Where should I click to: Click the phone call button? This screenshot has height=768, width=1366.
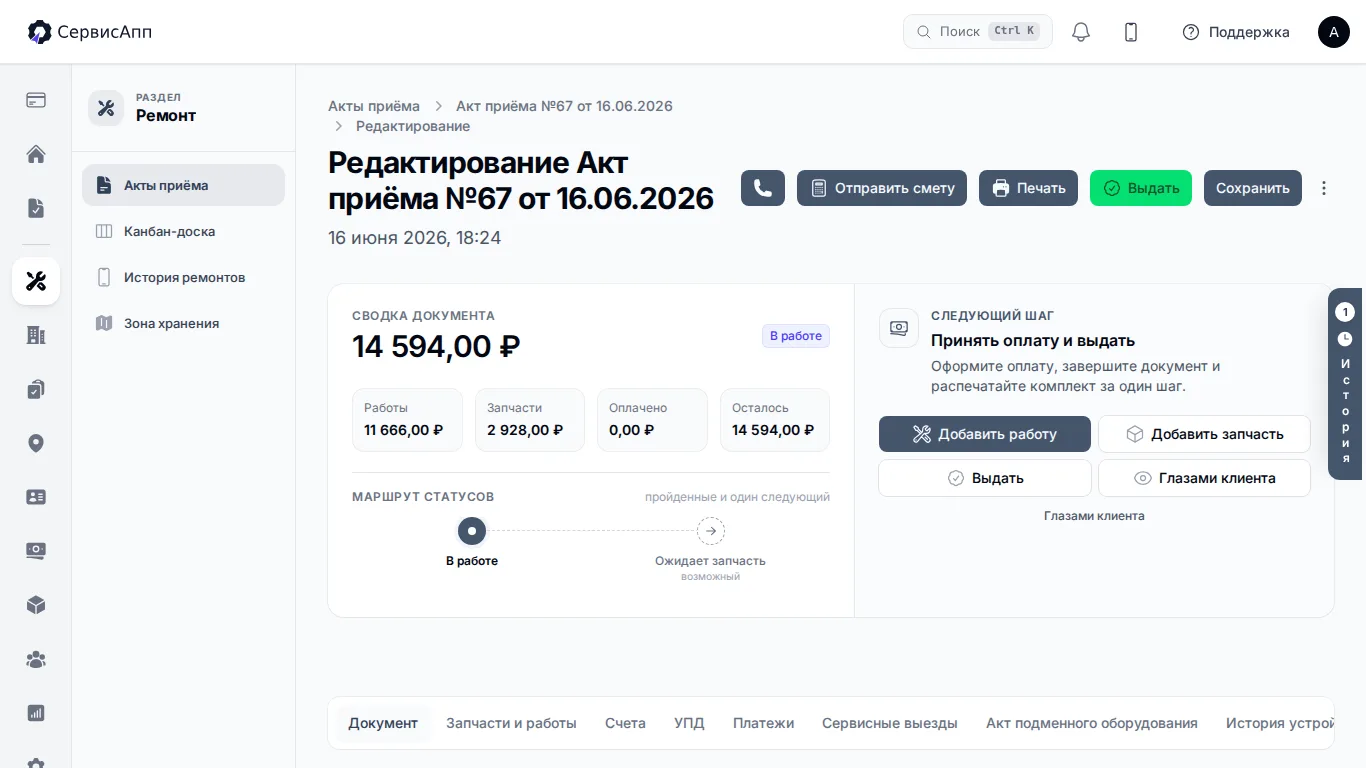pos(763,188)
